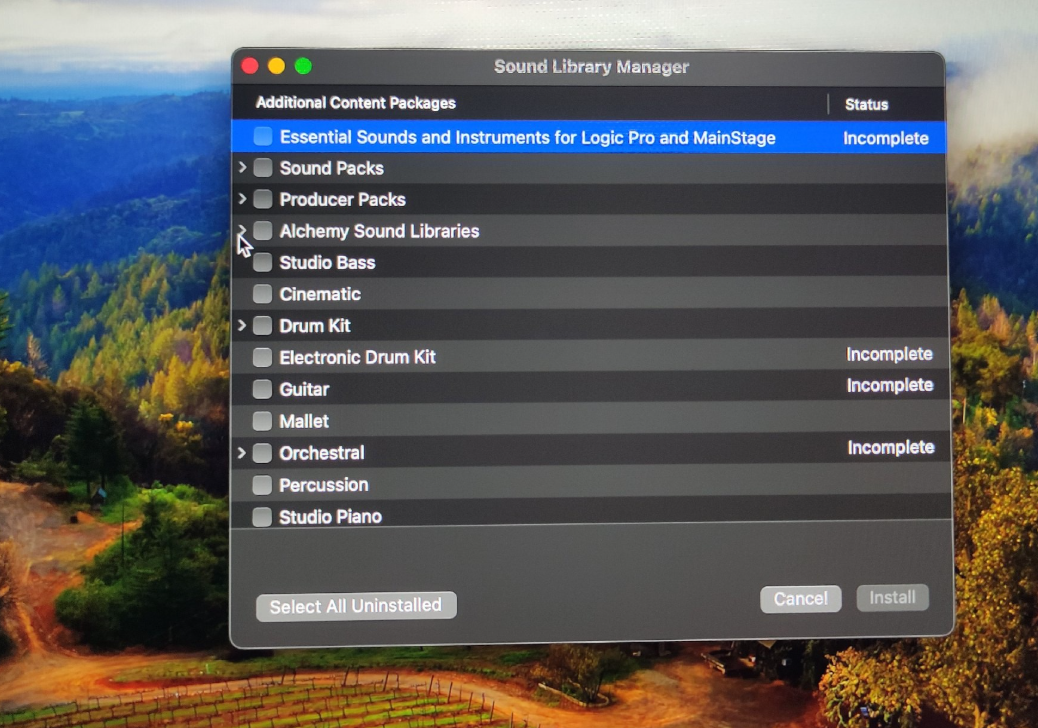Tick the Essential Sounds and Instruments checkbox
Viewport: 1038px width, 728px height.
coord(263,136)
